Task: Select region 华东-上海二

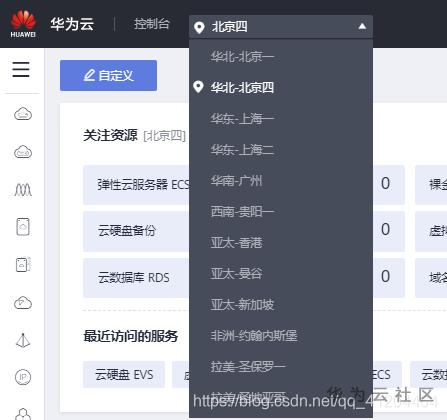Action: click(x=281, y=150)
